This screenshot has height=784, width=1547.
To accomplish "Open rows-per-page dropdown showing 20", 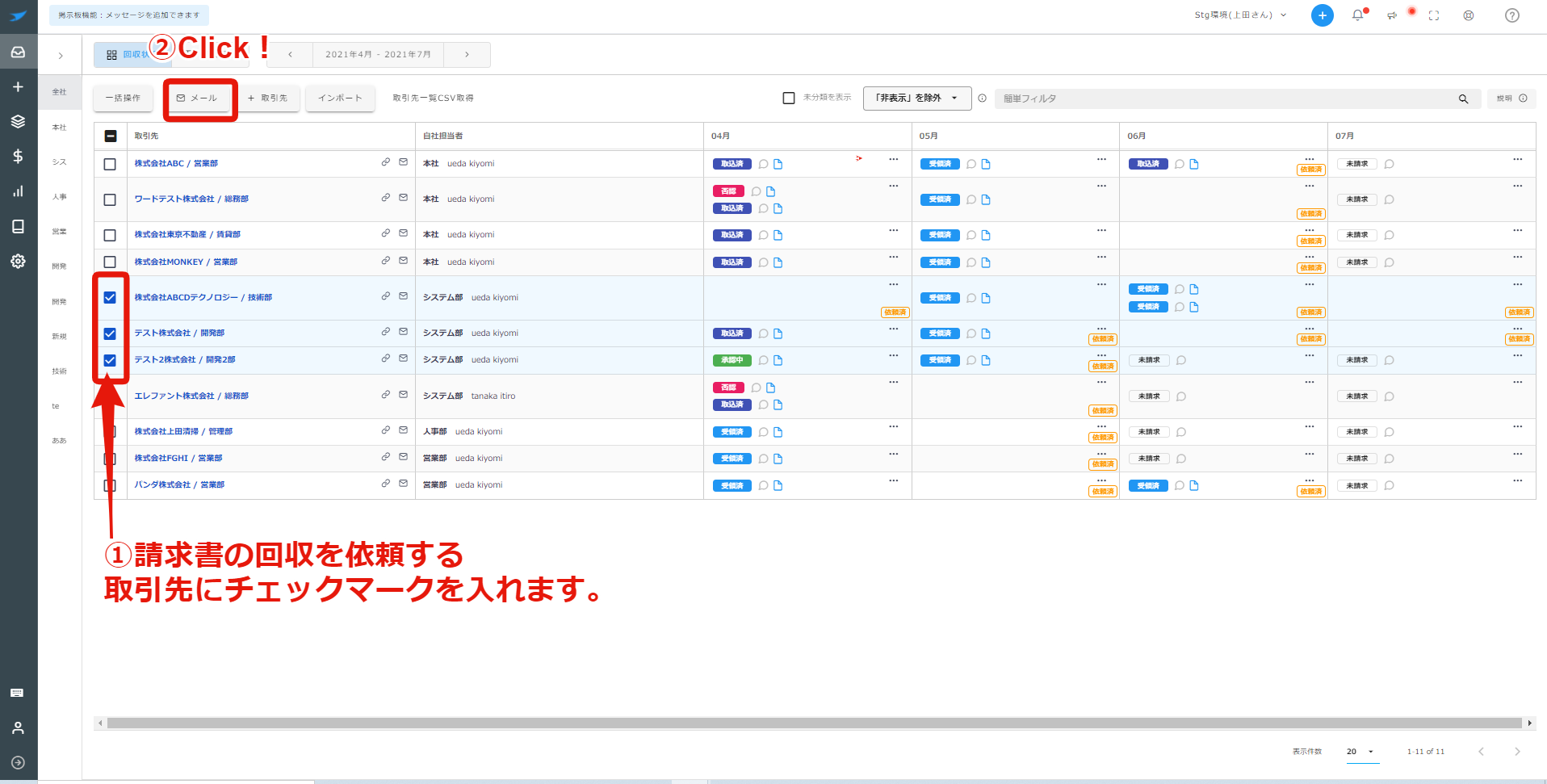I will pos(1360,752).
